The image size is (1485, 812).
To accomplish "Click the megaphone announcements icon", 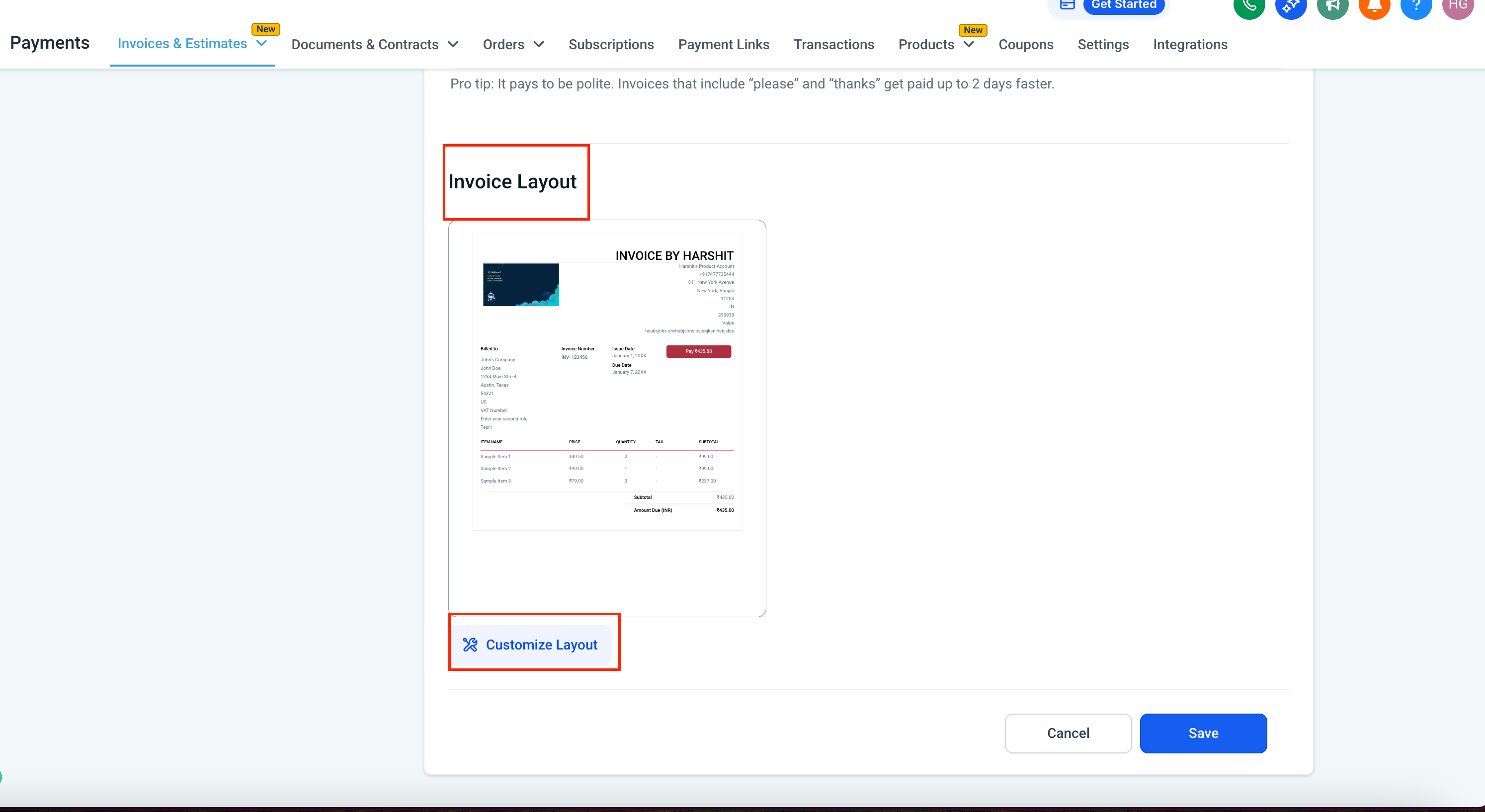I will (1332, 6).
